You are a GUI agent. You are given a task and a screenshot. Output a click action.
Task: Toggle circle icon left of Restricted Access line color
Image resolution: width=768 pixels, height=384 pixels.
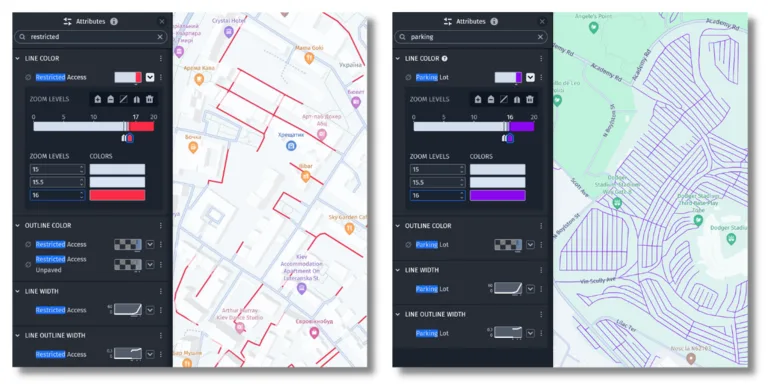click(x=28, y=77)
